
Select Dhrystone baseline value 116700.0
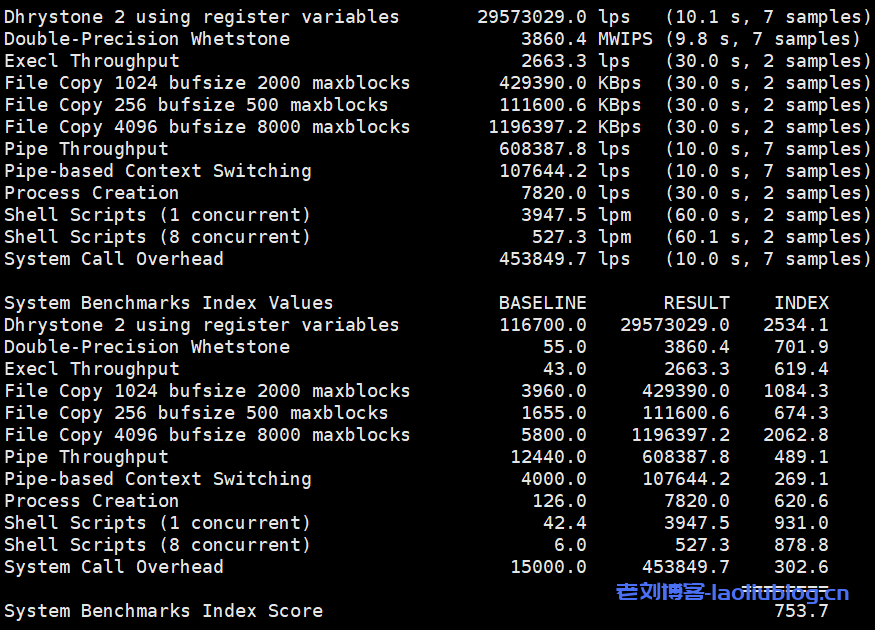pyautogui.click(x=542, y=325)
